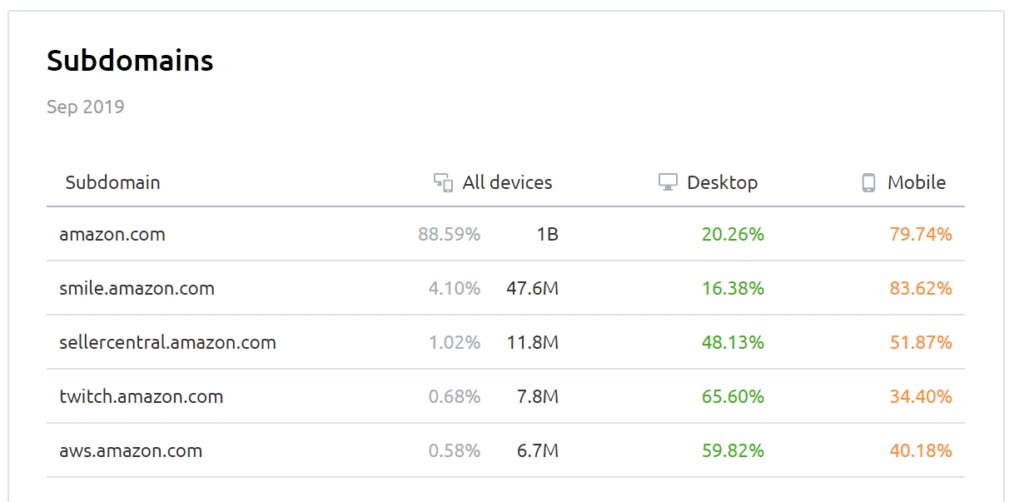Click the 47.6M traffic value
Viewport: 1024px width, 502px height.
[532, 288]
